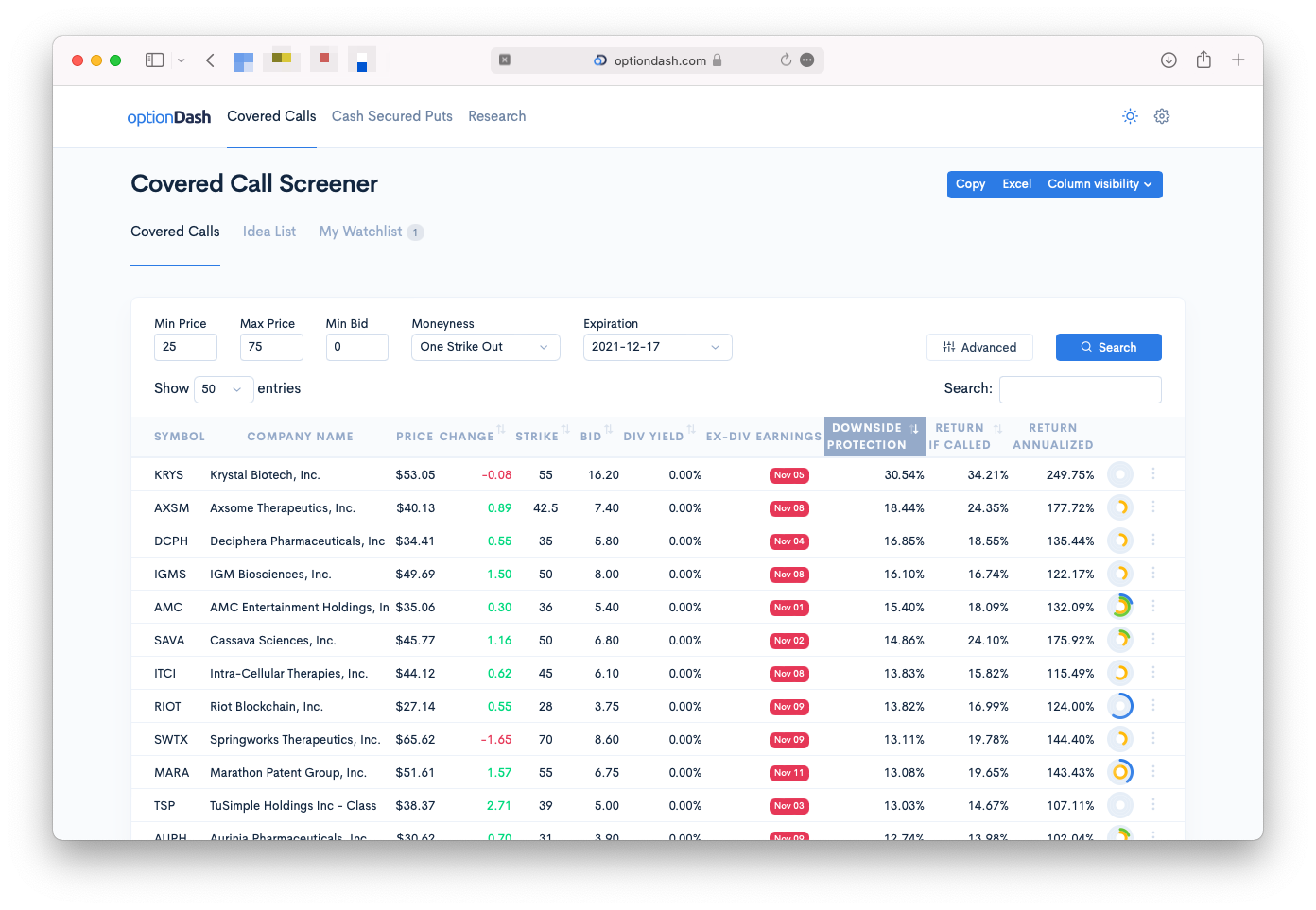This screenshot has height=910, width=1316.
Task: Open the Expiration date dropdown
Action: coord(658,347)
